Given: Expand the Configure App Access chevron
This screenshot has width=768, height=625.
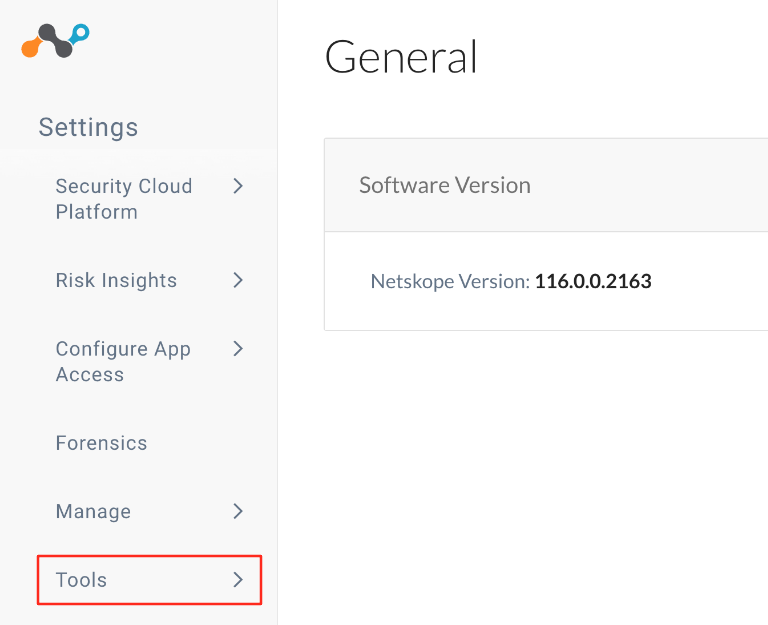Looking at the screenshot, I should coord(238,349).
